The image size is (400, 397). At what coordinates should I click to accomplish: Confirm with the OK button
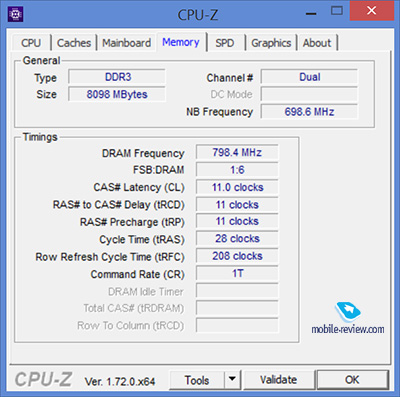[352, 380]
